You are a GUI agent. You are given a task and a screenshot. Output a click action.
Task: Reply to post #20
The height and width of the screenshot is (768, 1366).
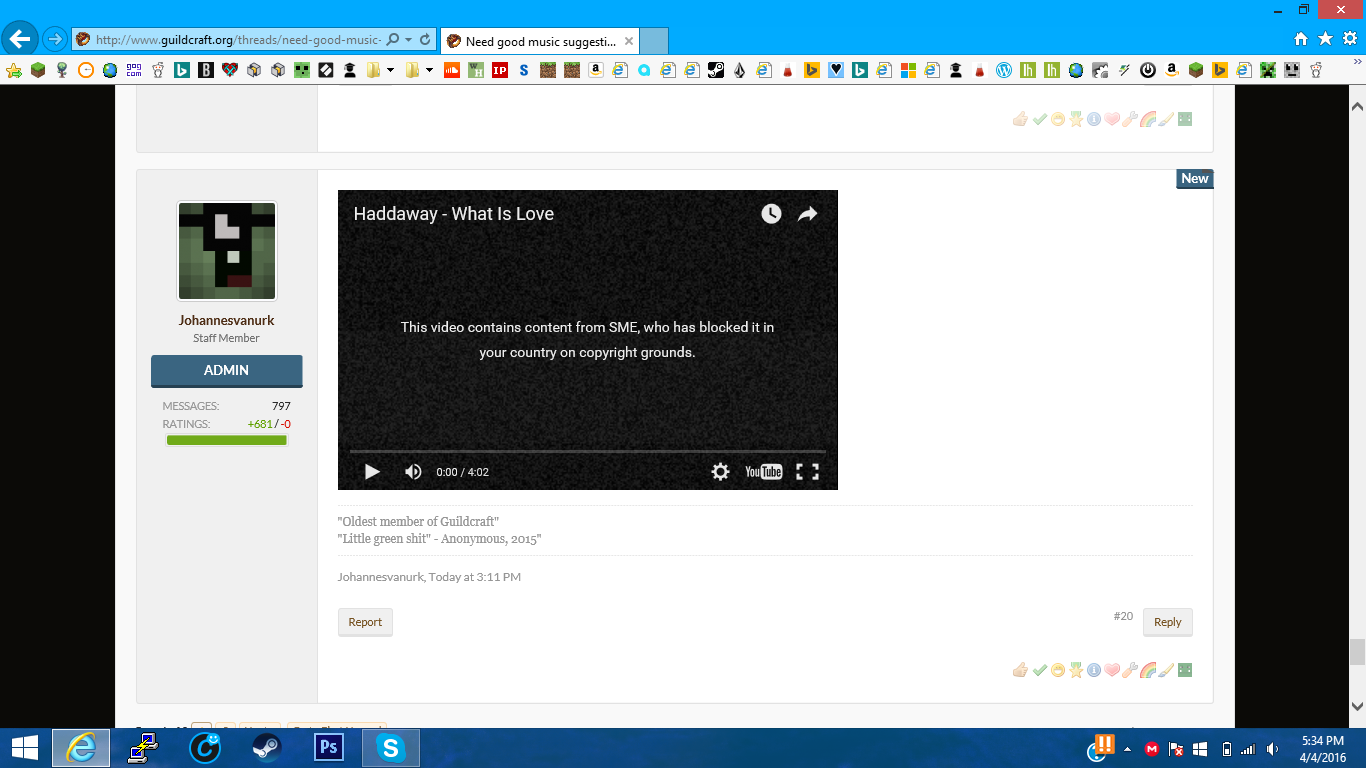[1168, 622]
